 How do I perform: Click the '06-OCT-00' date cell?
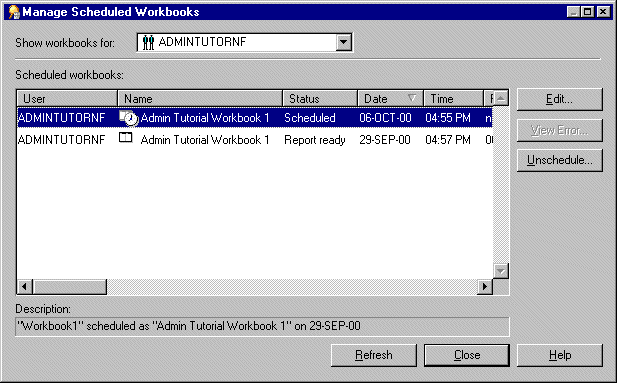point(385,118)
